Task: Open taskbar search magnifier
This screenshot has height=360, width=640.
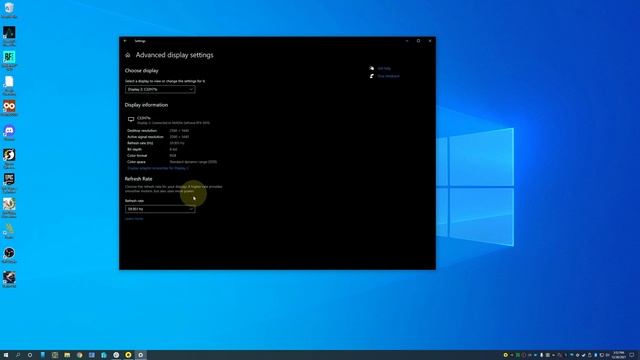Action: (18, 355)
